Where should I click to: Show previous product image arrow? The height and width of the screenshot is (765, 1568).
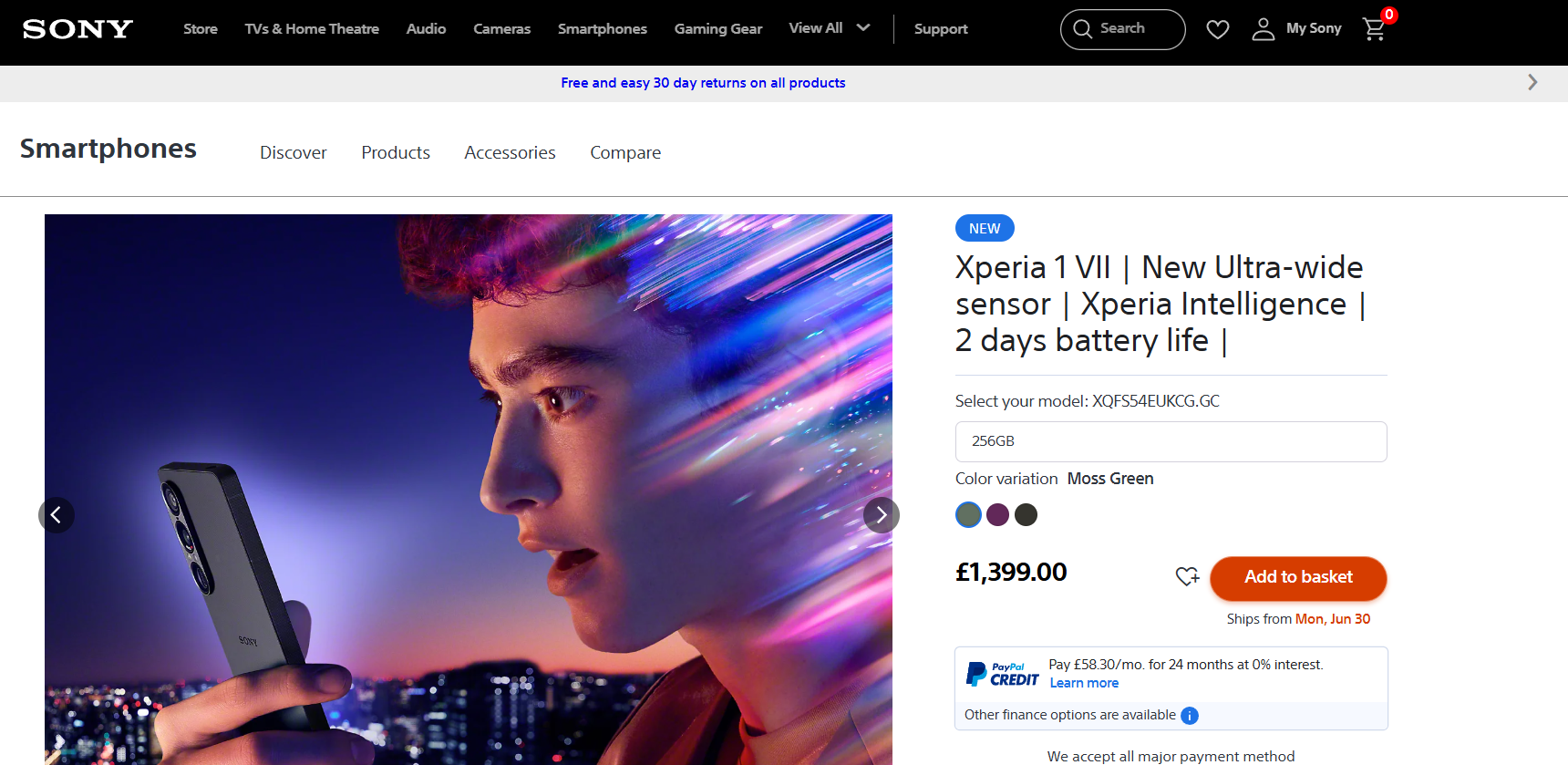point(57,515)
